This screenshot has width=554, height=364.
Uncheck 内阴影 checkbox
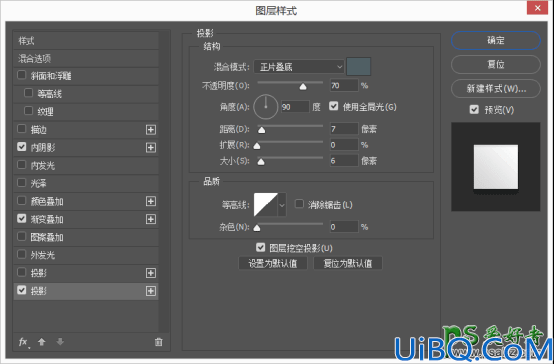(22, 147)
